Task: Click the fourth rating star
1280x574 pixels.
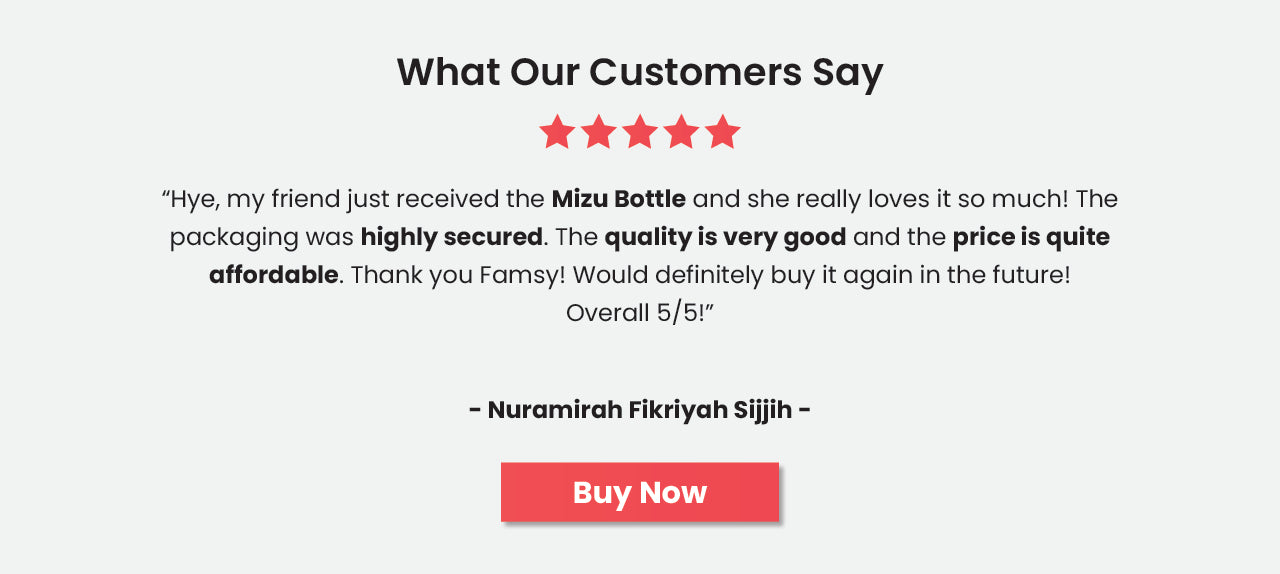Action: [681, 132]
